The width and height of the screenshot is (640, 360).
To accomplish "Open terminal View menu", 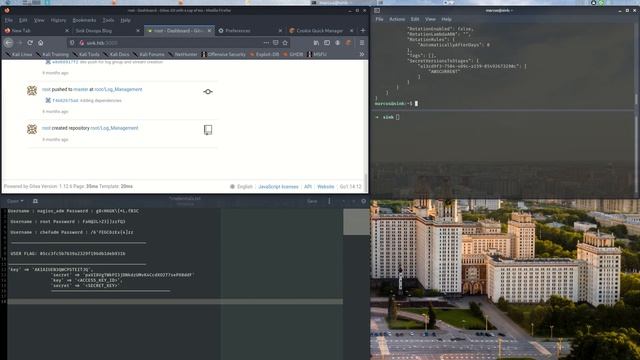I will point(430,19).
